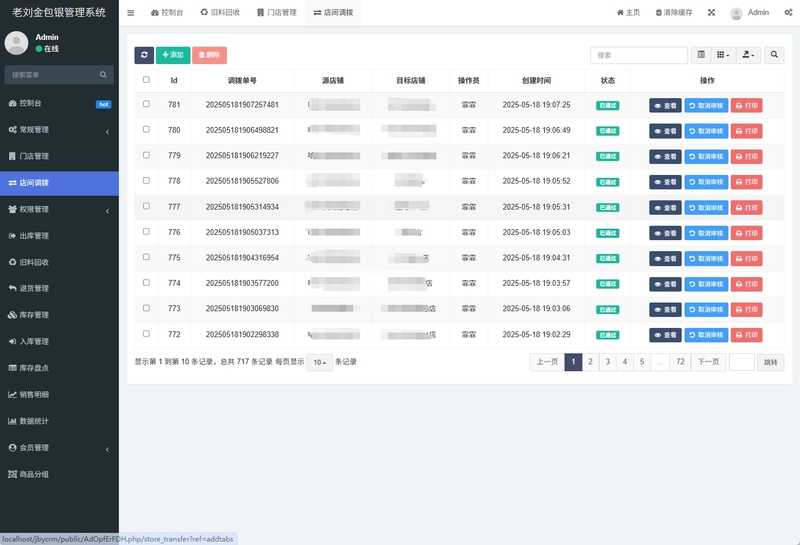
Task: Open 门店管理 in the sidebar
Action: [59, 156]
